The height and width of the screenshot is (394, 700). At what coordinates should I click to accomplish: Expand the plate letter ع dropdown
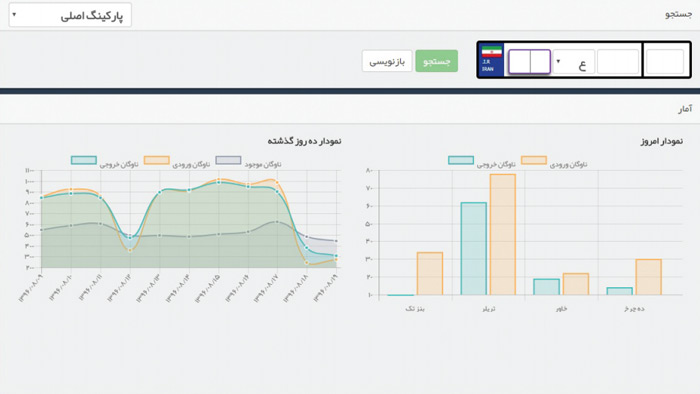click(x=573, y=62)
